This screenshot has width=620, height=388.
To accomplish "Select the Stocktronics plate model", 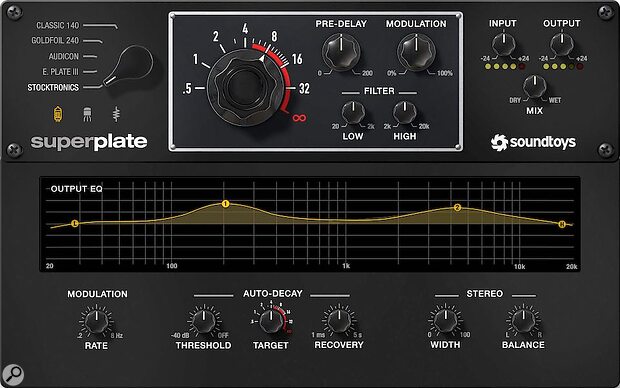I will 53,87.
